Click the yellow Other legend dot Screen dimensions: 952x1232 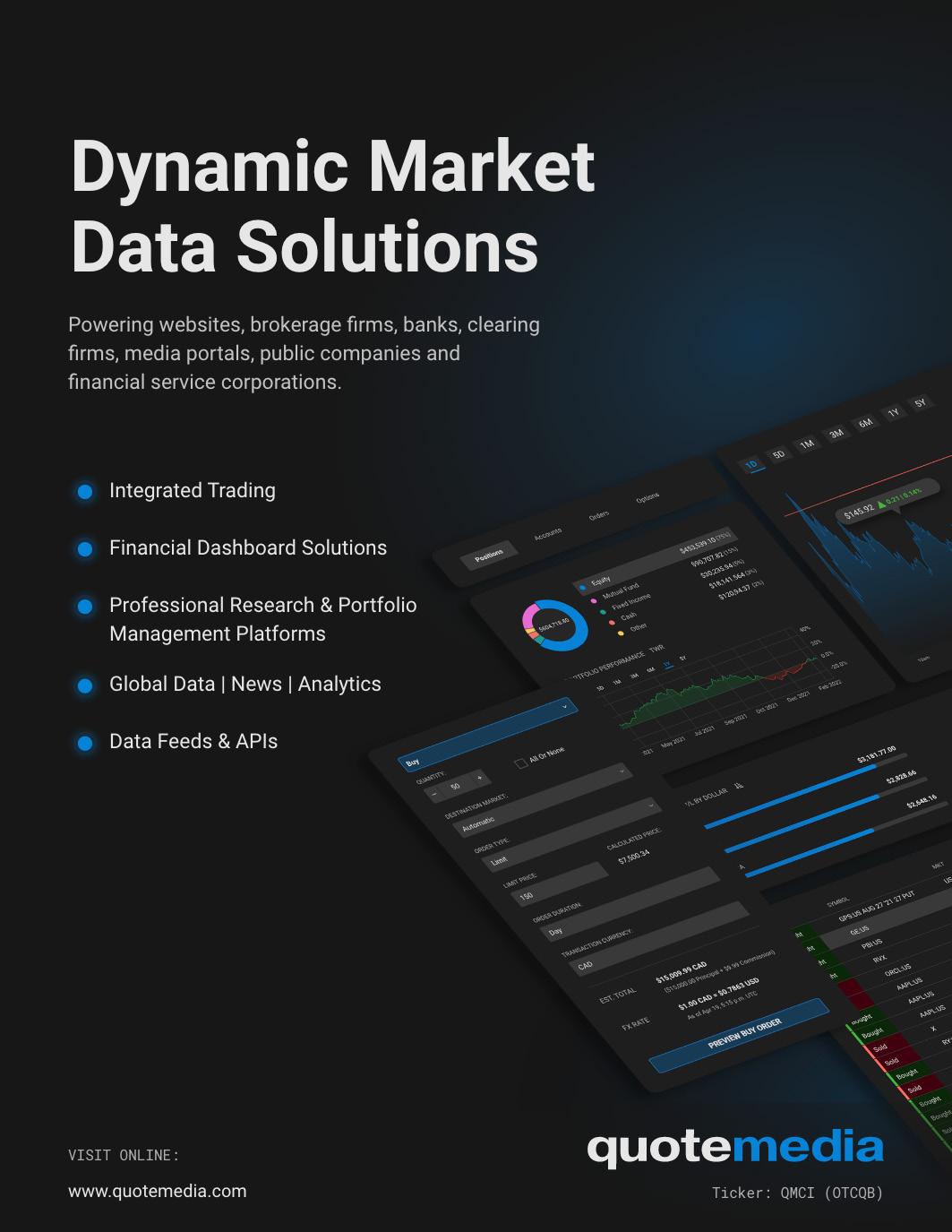tap(621, 633)
